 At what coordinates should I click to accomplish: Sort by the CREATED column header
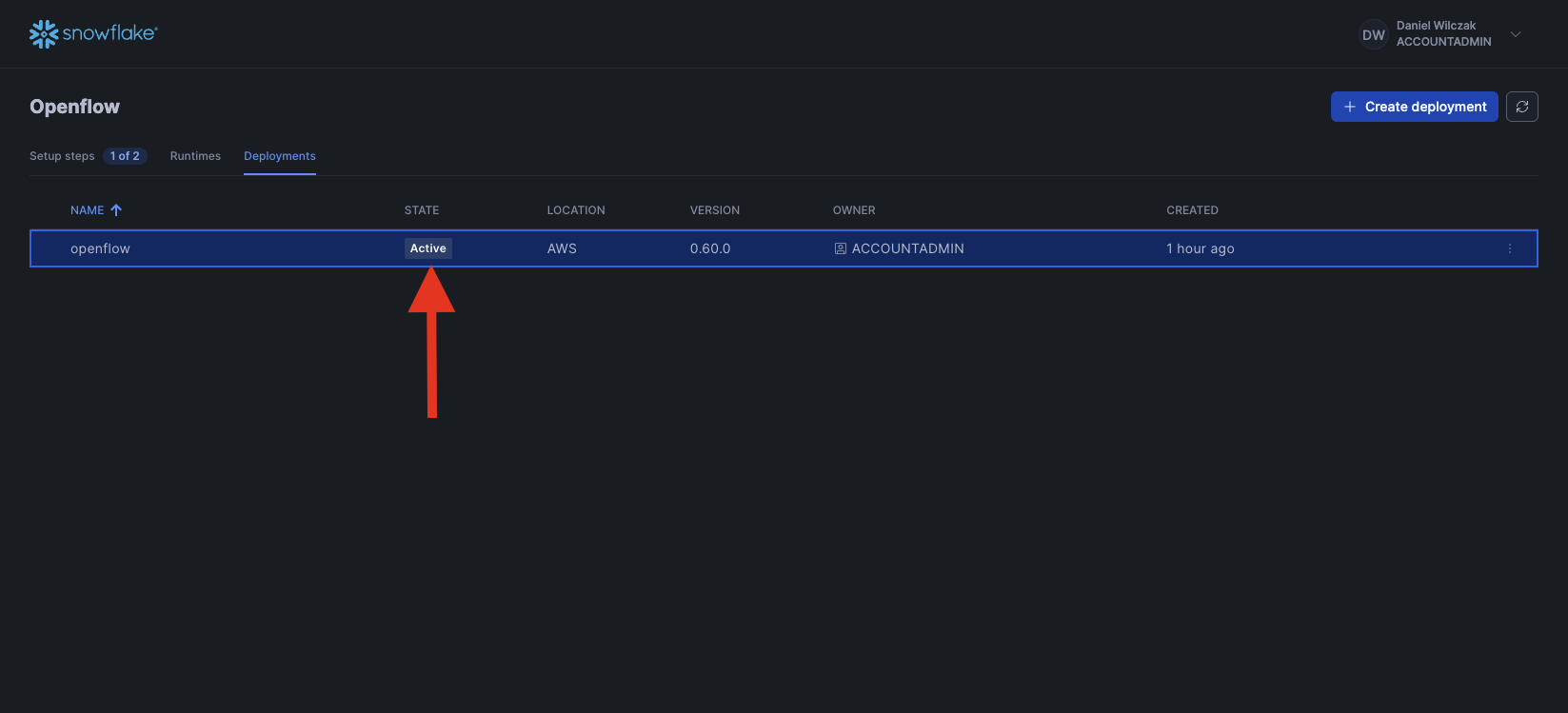click(x=1192, y=210)
